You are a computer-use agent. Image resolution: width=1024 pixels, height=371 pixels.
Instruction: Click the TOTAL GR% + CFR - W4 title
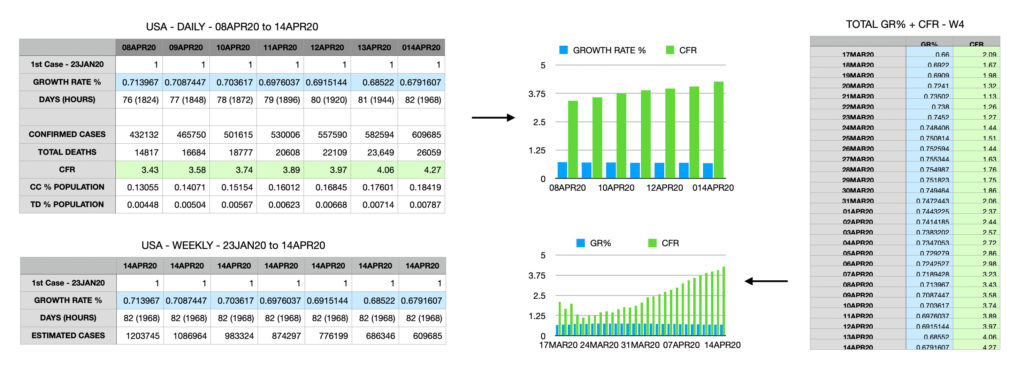click(905, 24)
